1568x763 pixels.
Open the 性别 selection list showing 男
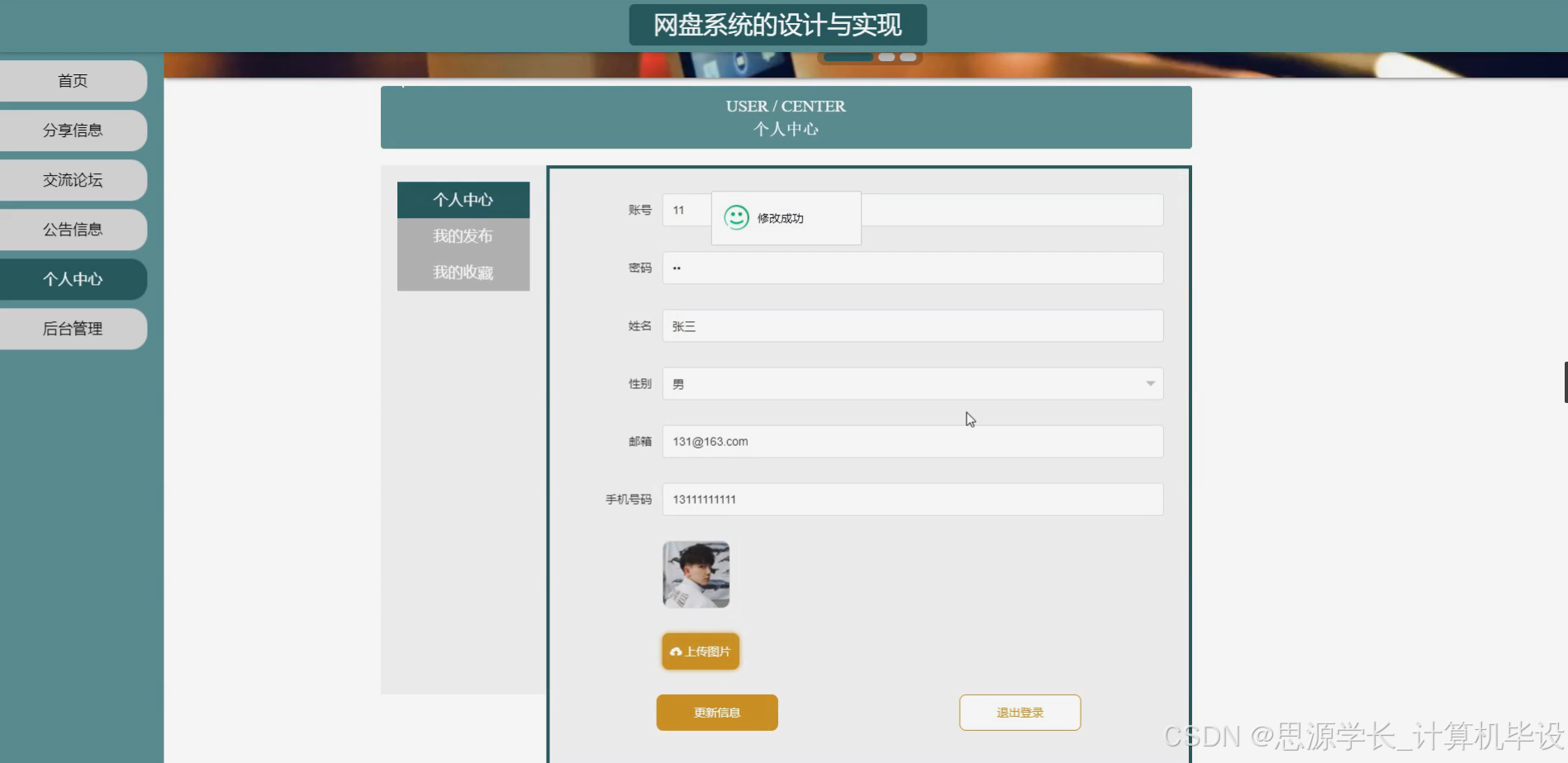click(x=911, y=383)
